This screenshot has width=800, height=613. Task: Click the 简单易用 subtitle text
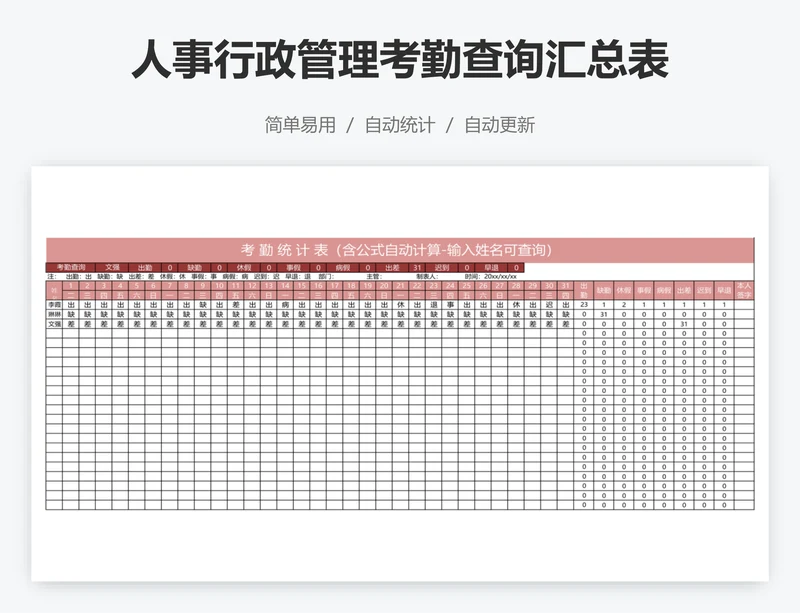pos(300,125)
